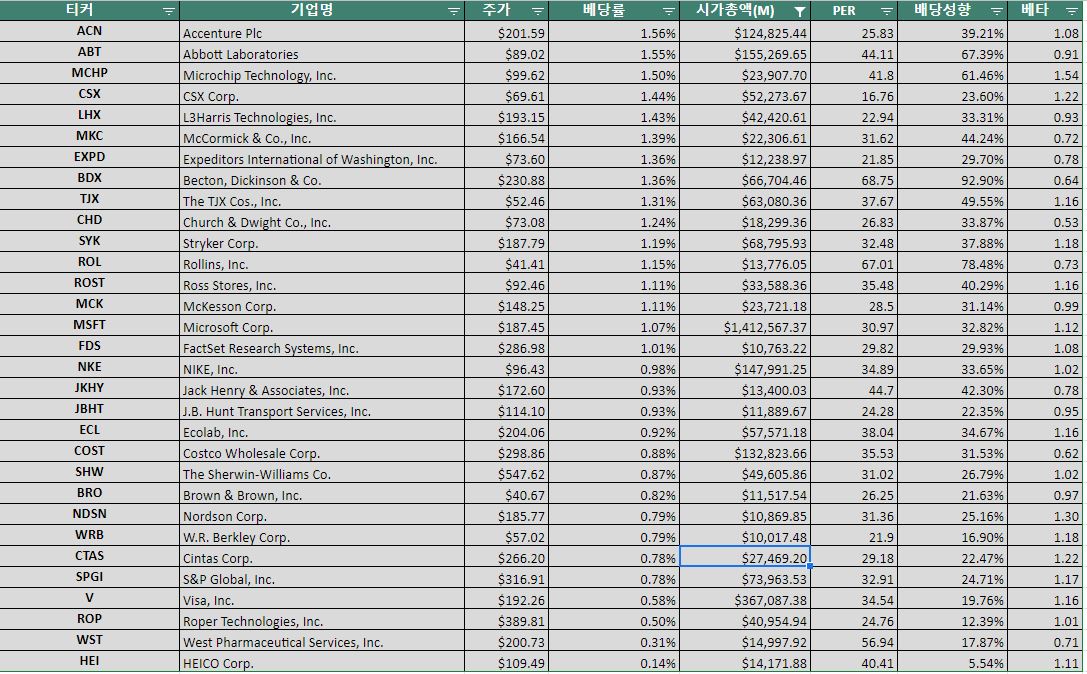
Task: Select Abbott Laboratories company name cell
Action: click(322, 53)
